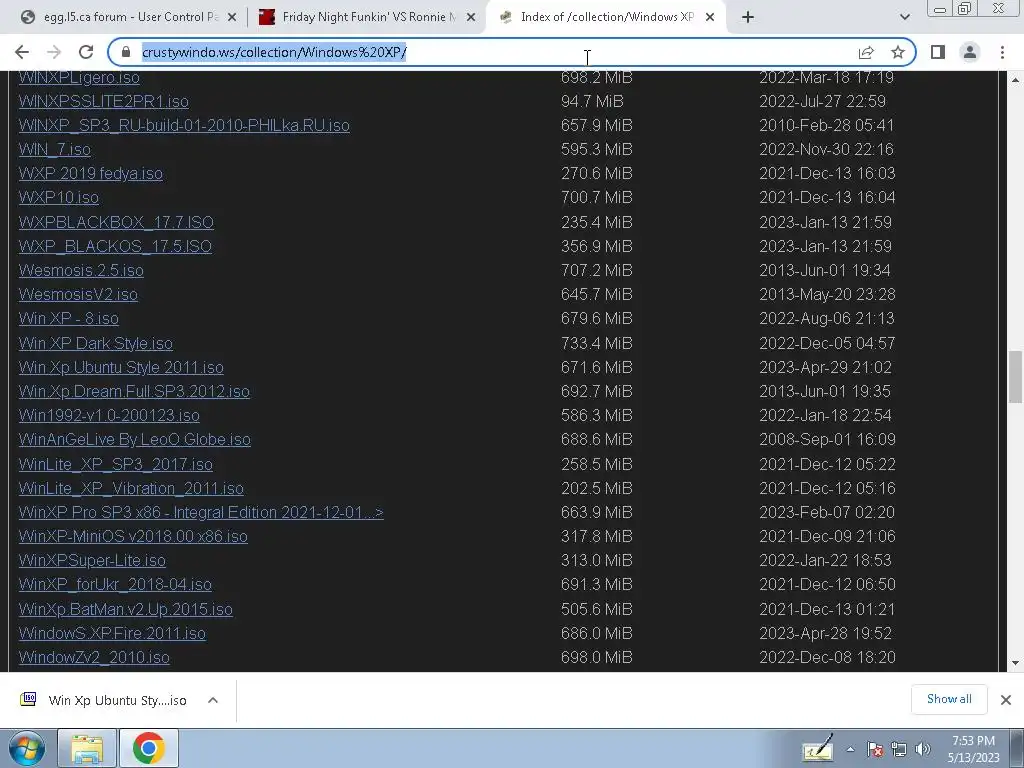Click the WXP 2019 fedya.iso link
Image resolution: width=1024 pixels, height=768 pixels.
(x=90, y=174)
